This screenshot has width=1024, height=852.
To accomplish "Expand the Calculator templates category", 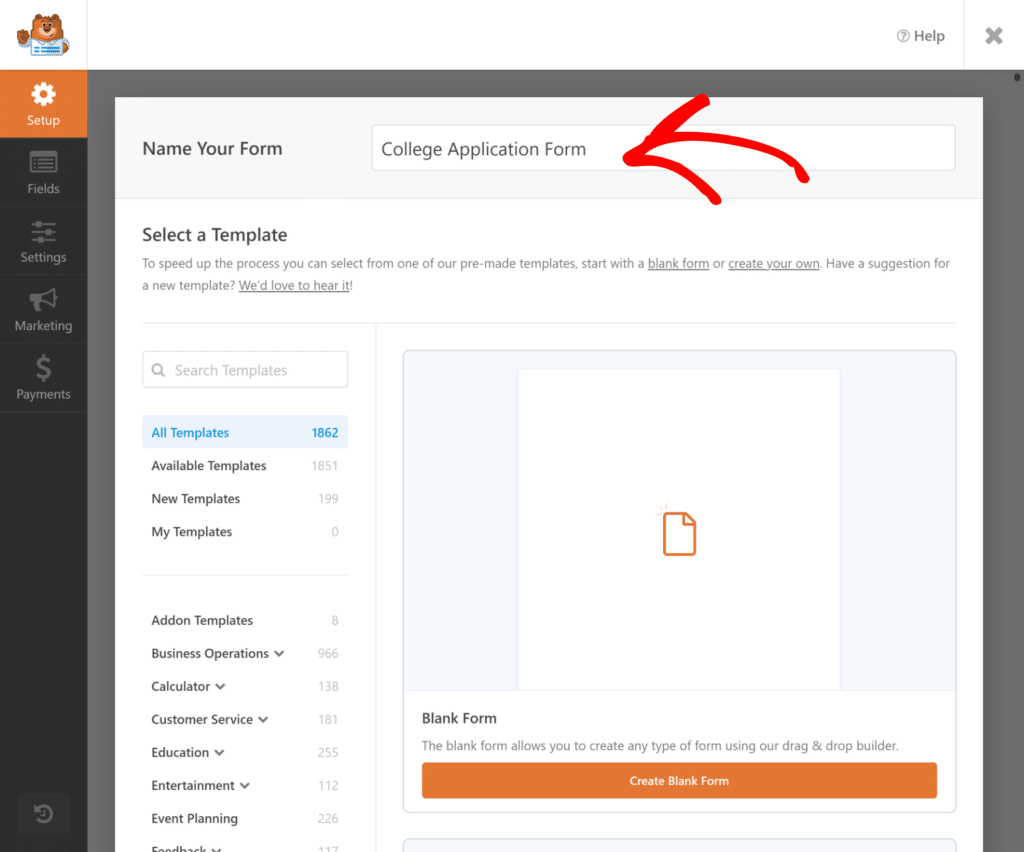I will 183,686.
